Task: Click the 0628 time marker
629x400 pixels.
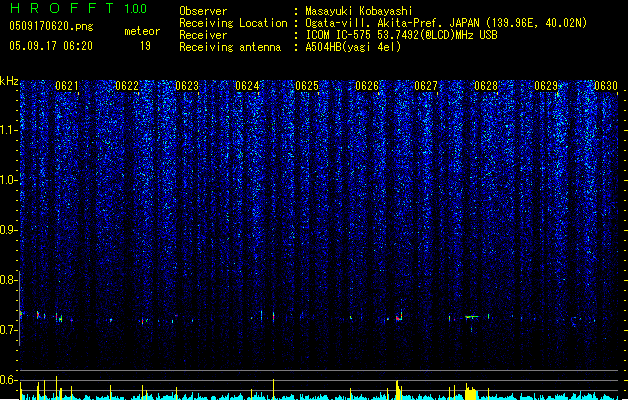Action: [486, 86]
